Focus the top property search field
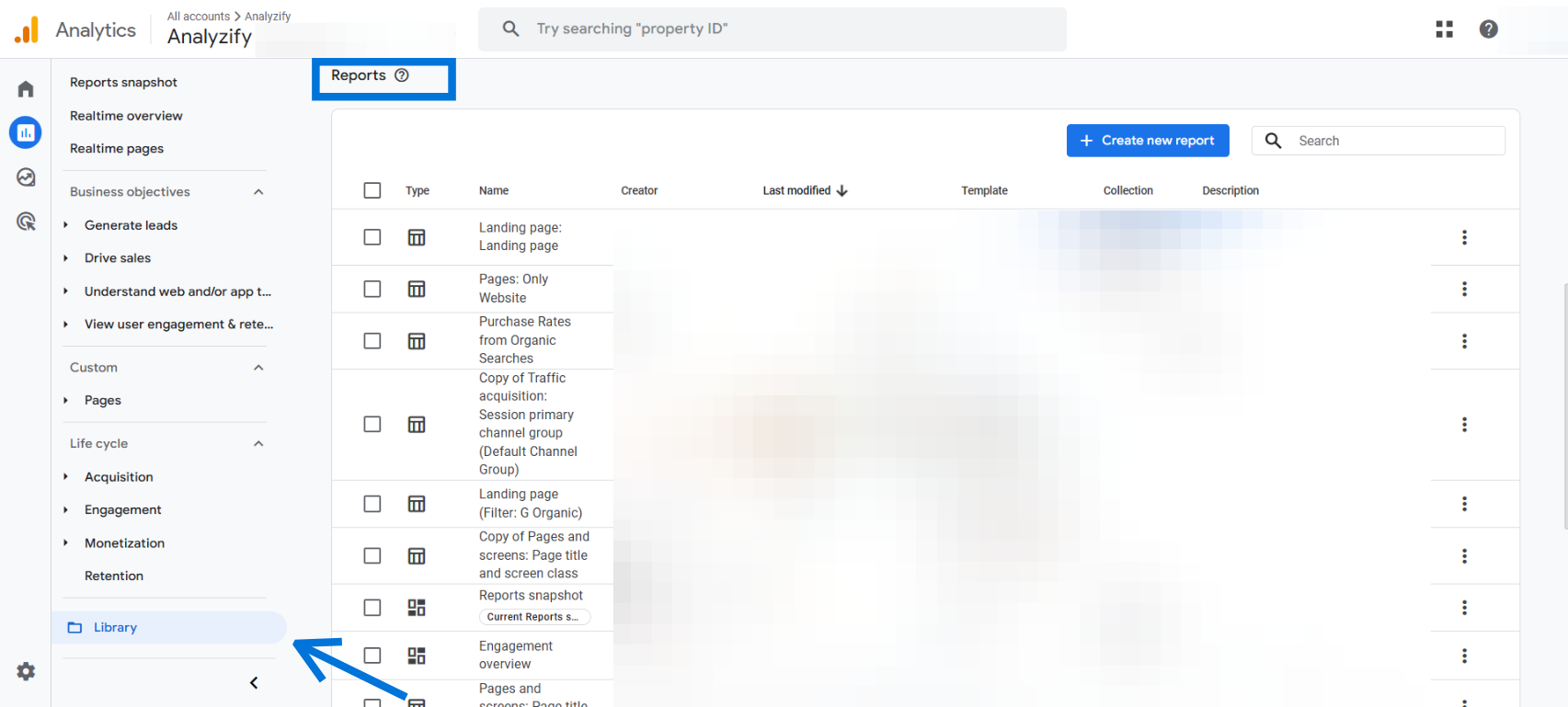Screen dimensions: 1568x707 tap(773, 29)
